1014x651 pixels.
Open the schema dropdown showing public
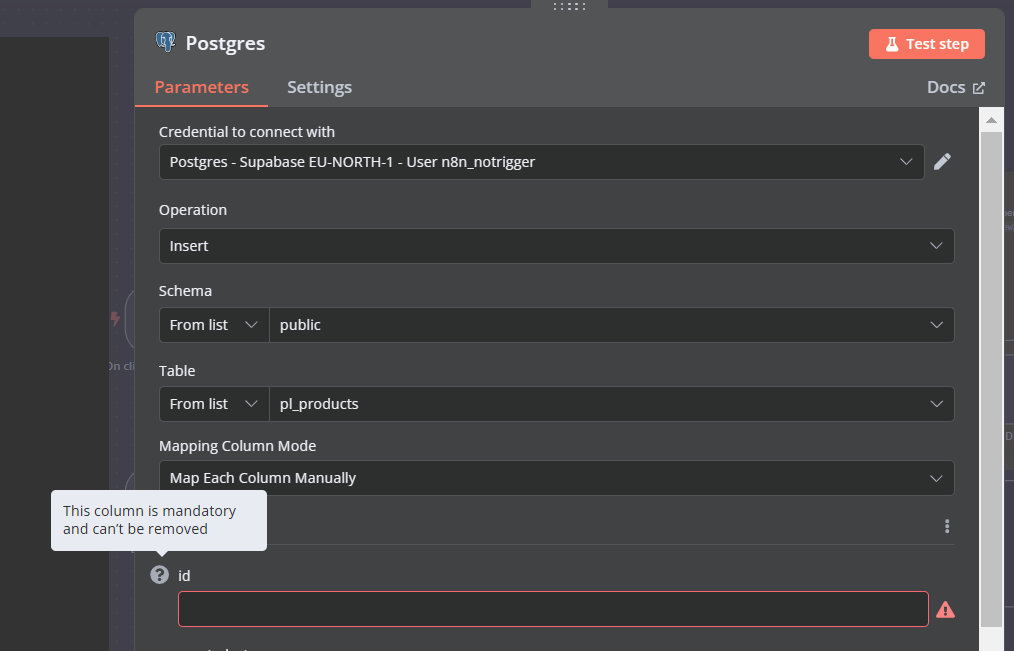(x=611, y=325)
